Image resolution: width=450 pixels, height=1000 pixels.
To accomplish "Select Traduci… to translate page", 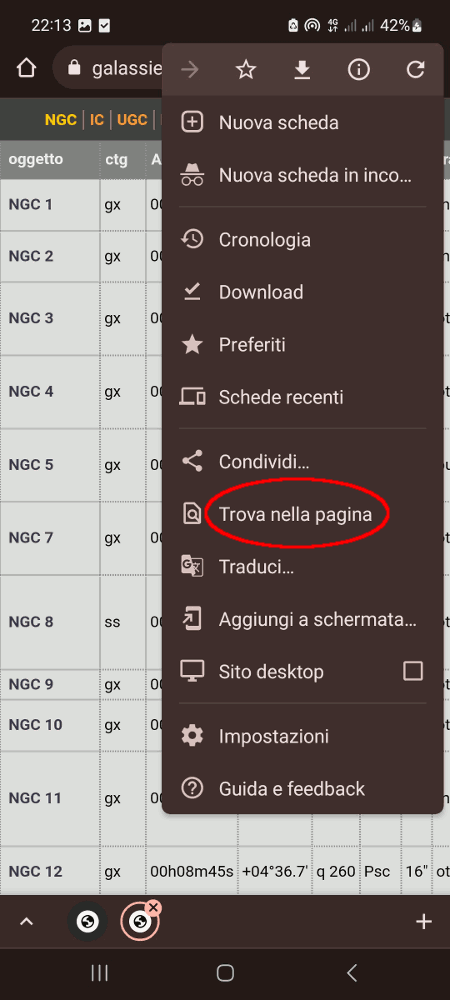I will (303, 566).
